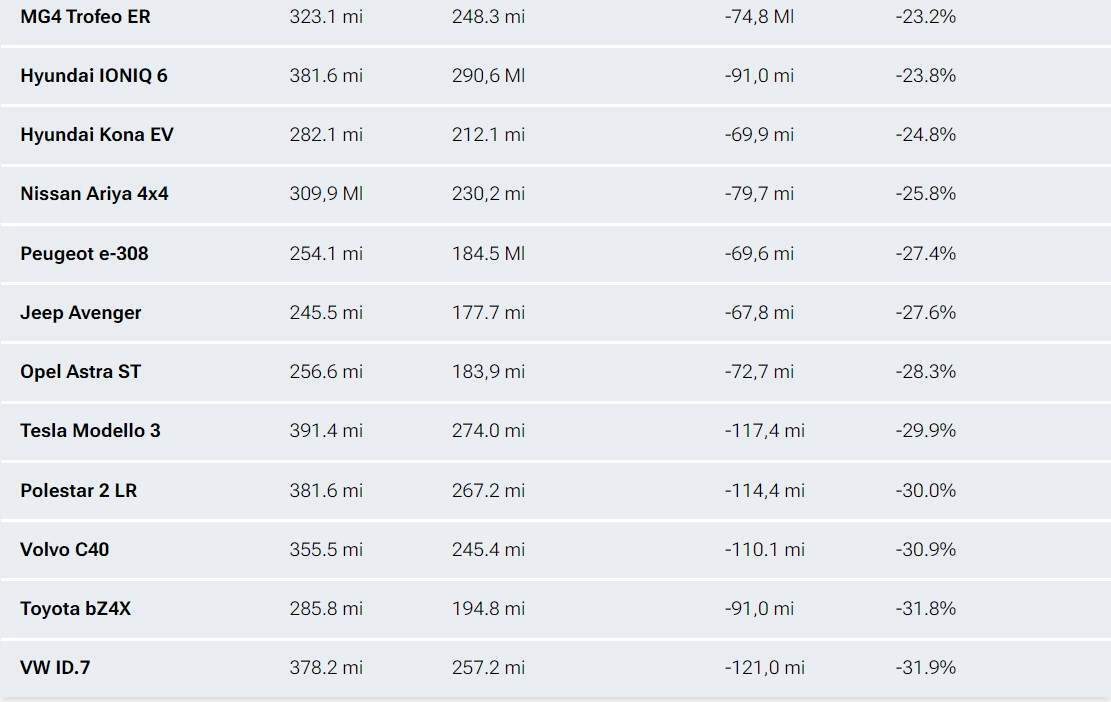Click the Tesla Modello 3 model name
Image resolution: width=1111 pixels, height=702 pixels.
pyautogui.click(x=90, y=430)
